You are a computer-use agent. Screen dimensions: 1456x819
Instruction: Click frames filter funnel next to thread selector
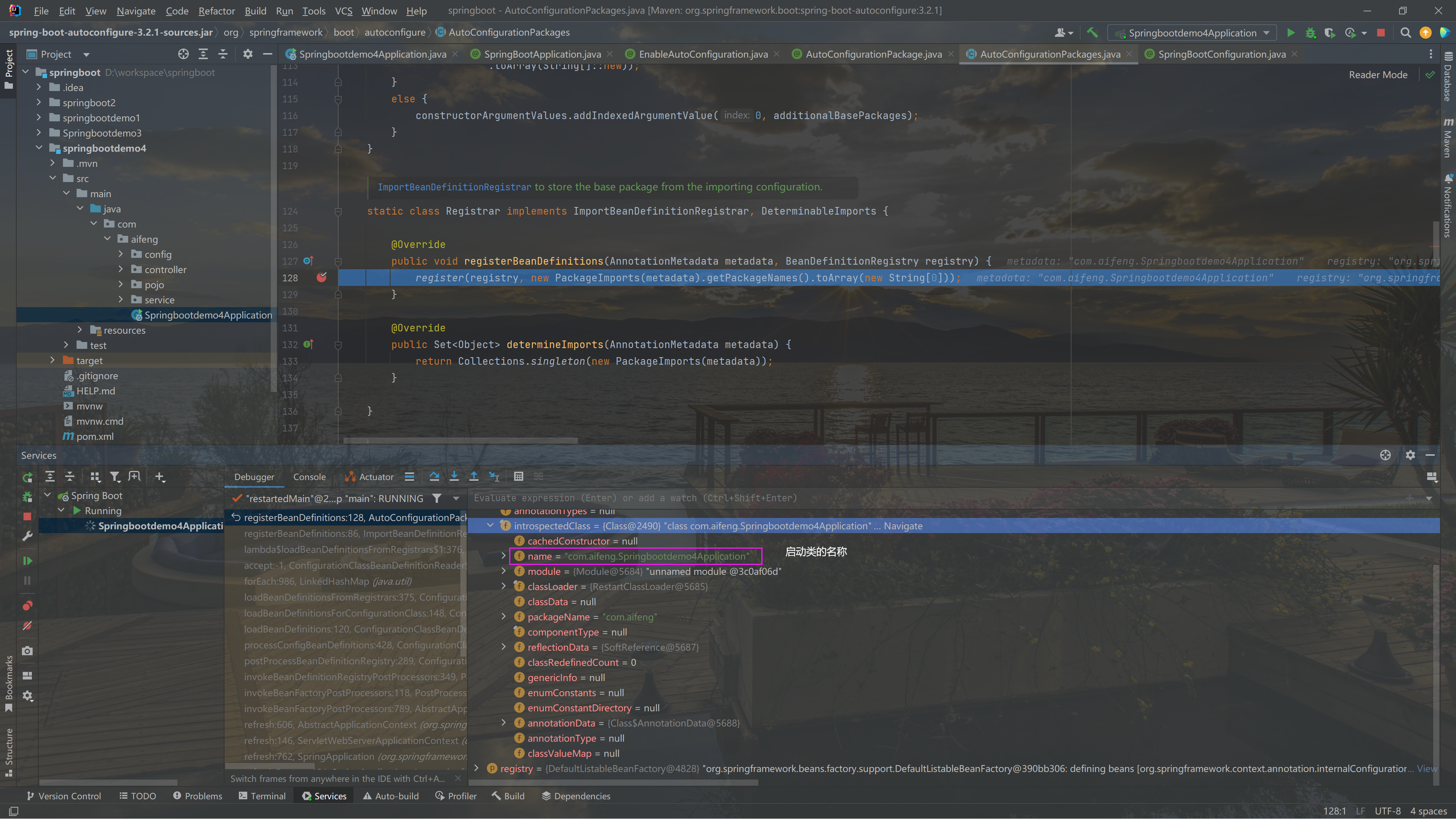[x=436, y=498]
